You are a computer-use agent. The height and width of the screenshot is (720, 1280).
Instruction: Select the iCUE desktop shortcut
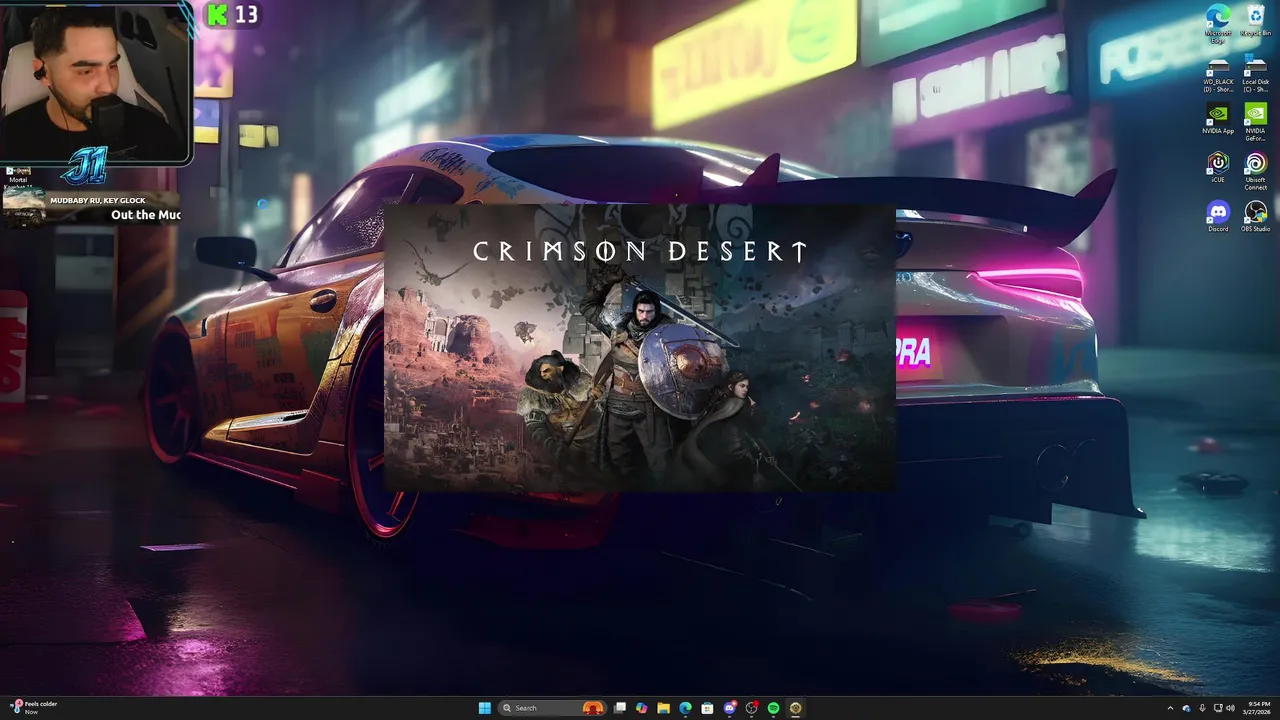[1217, 167]
